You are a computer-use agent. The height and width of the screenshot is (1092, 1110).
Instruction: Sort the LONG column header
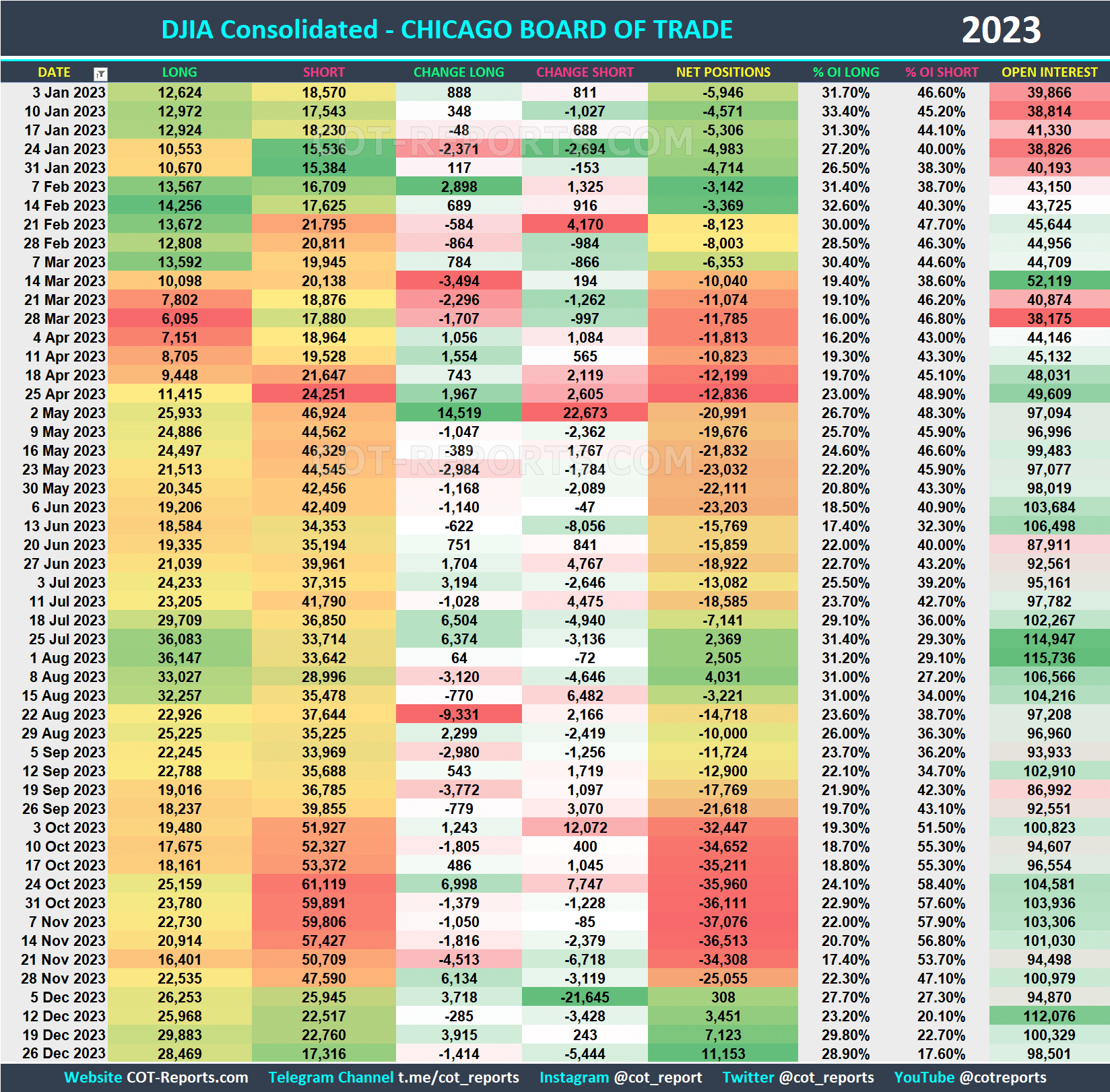[x=179, y=72]
